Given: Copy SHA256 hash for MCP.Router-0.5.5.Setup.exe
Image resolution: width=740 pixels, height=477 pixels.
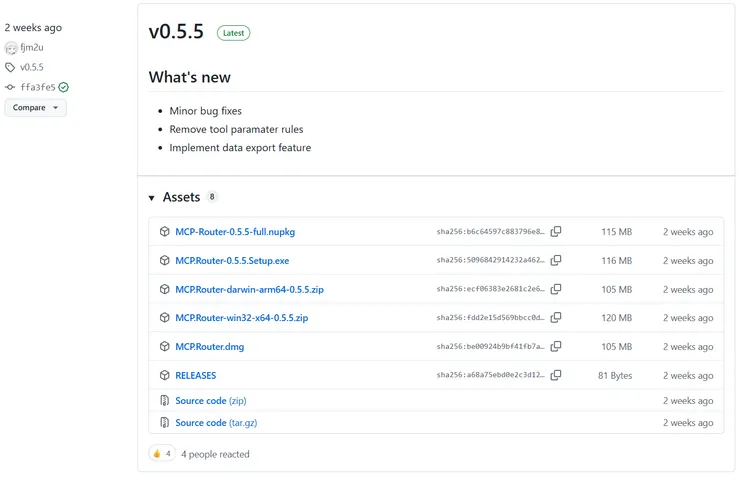Looking at the screenshot, I should pyautogui.click(x=556, y=261).
